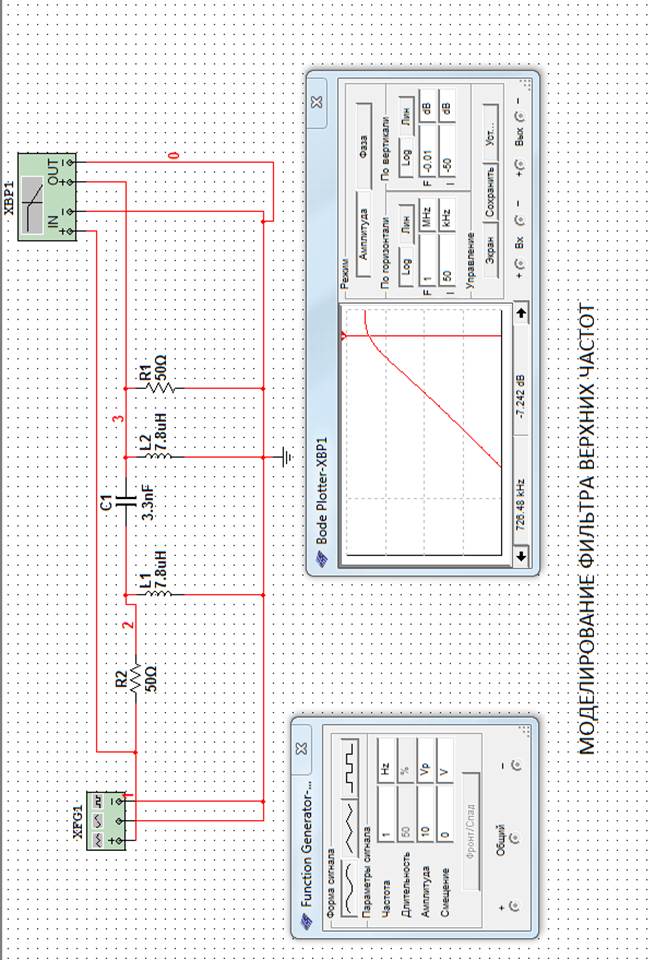
Task: Set vertical axis to Log
Action: click(406, 156)
